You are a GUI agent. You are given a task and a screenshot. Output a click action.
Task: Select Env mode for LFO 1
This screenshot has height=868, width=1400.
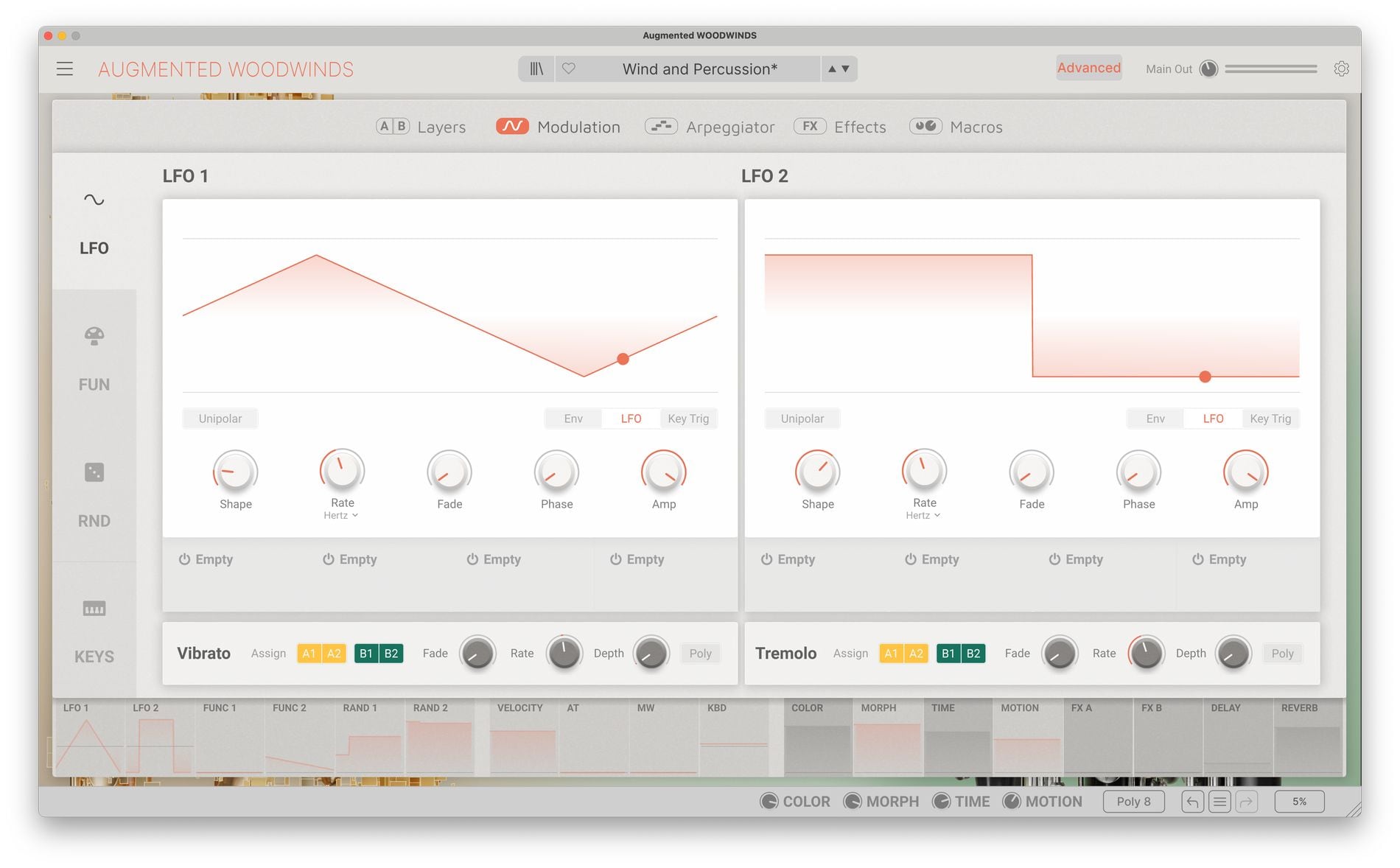(573, 419)
